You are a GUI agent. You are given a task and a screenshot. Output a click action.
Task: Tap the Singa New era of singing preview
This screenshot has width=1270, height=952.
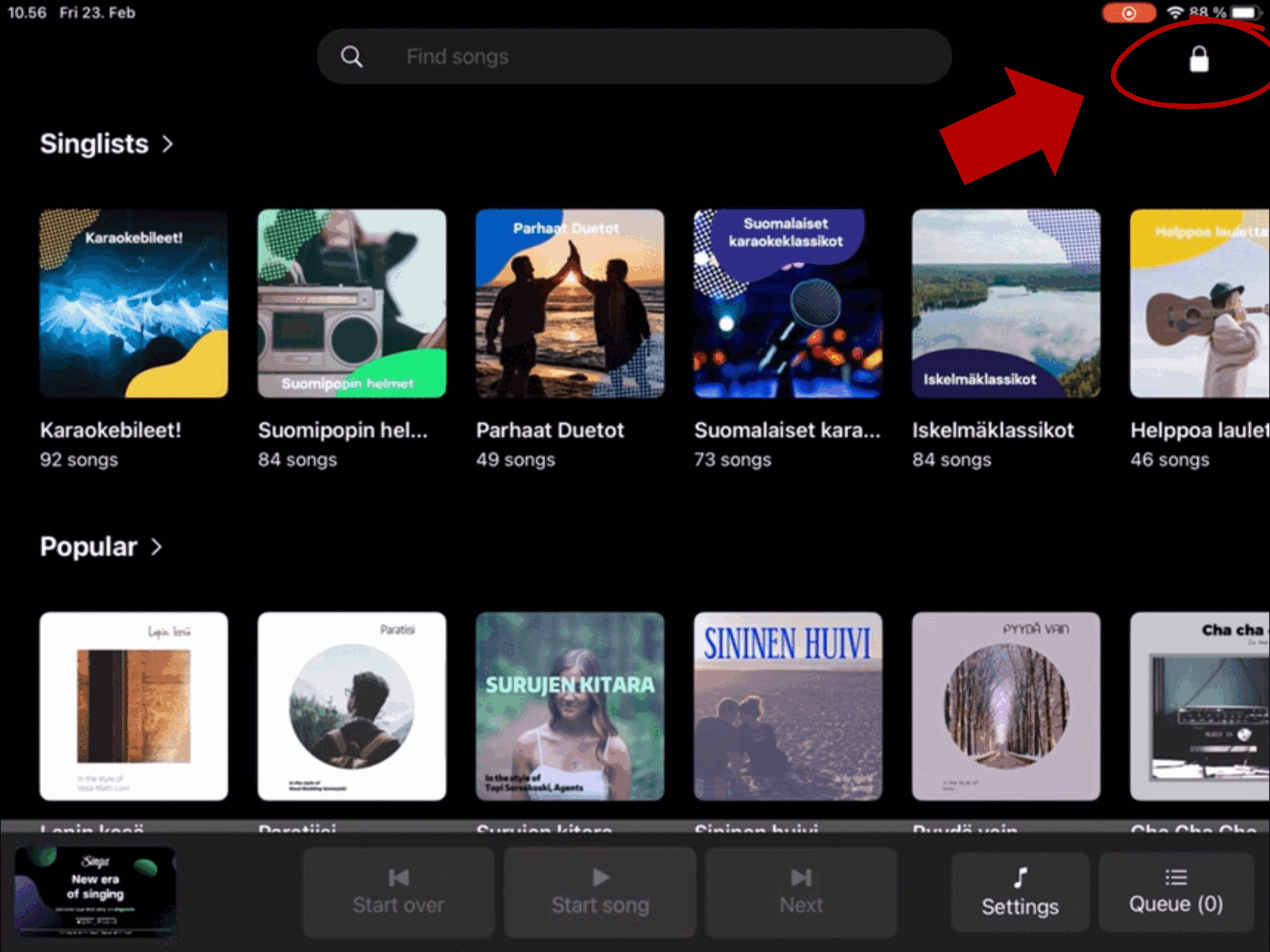point(95,891)
